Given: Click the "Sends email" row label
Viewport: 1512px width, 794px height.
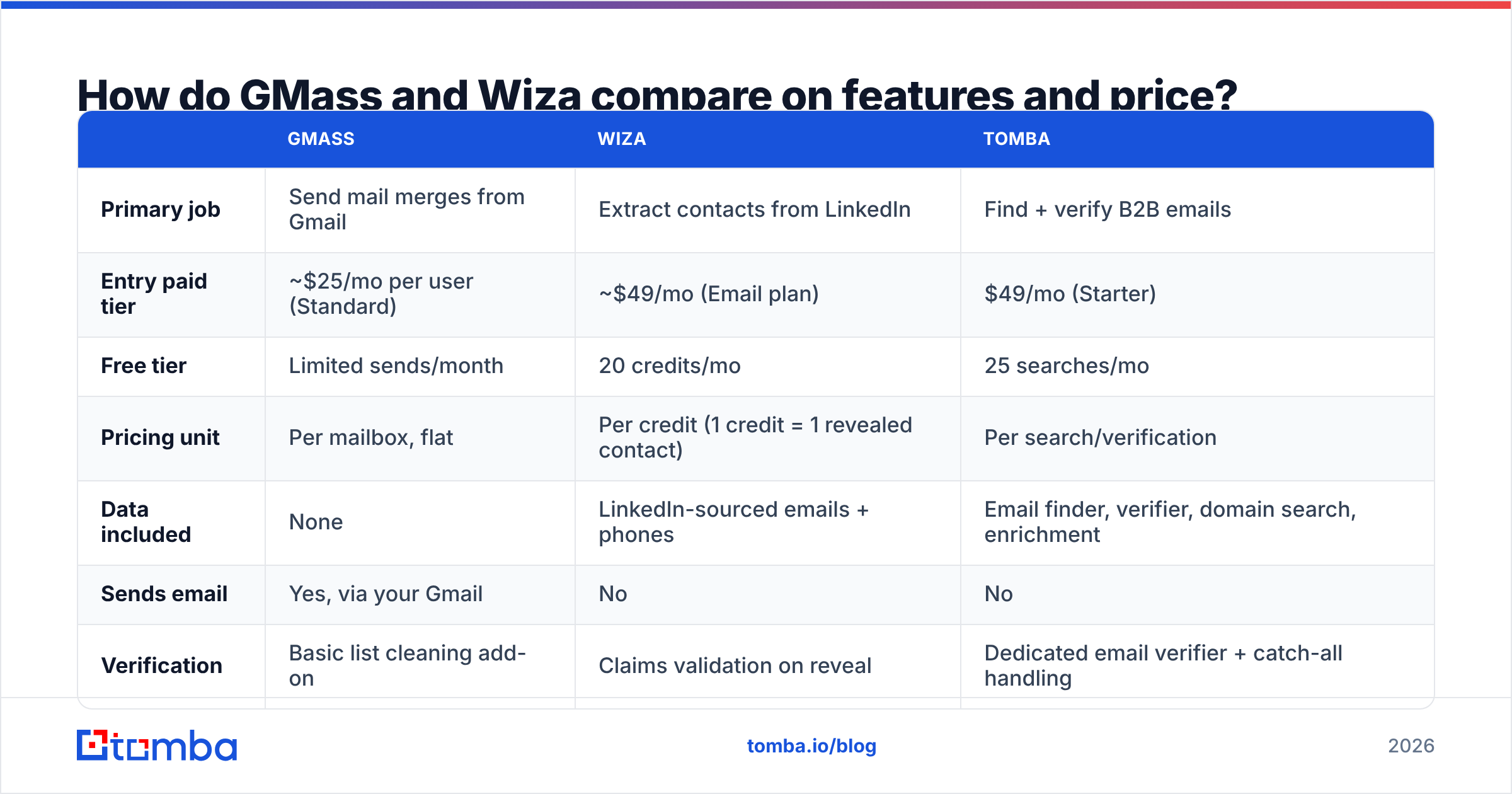Looking at the screenshot, I should 164,594.
